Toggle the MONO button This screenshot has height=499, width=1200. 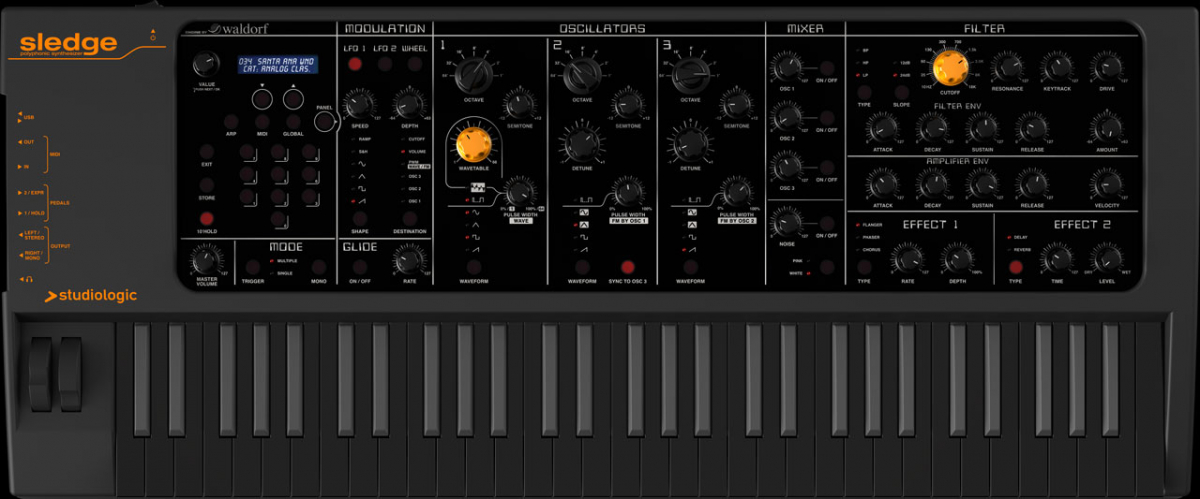click(318, 267)
